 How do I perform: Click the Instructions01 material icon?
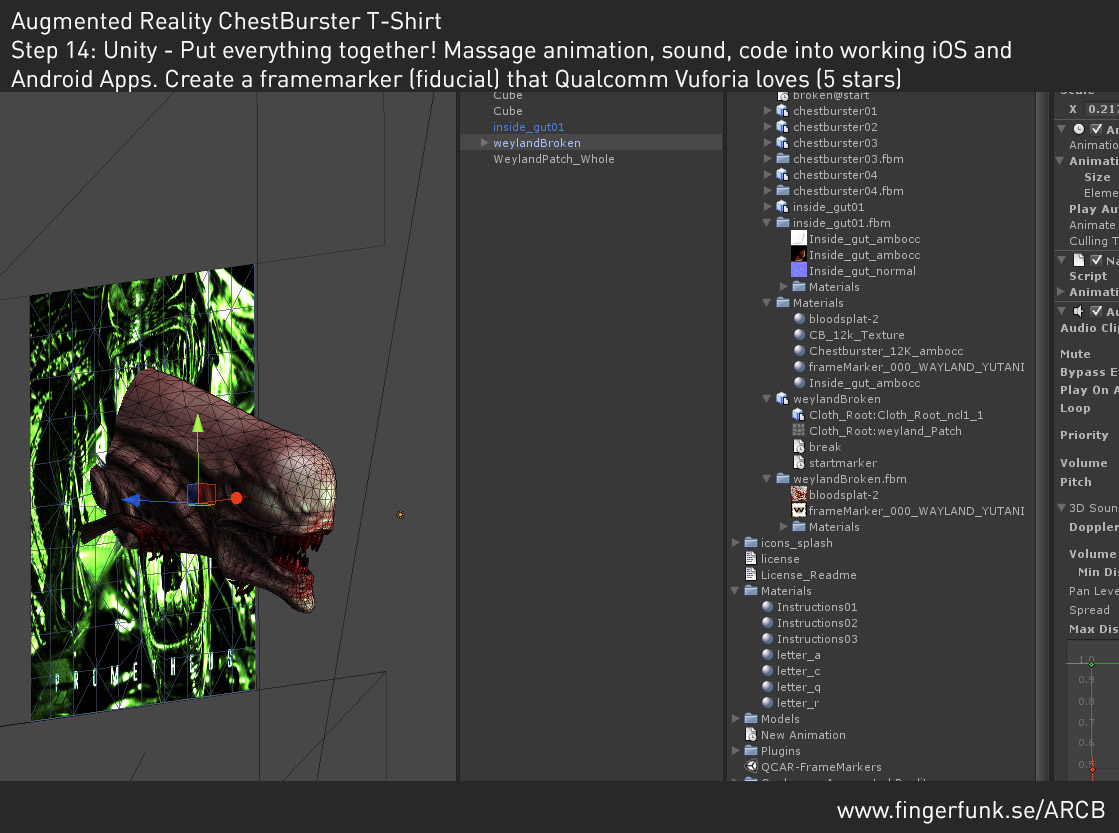pos(767,607)
